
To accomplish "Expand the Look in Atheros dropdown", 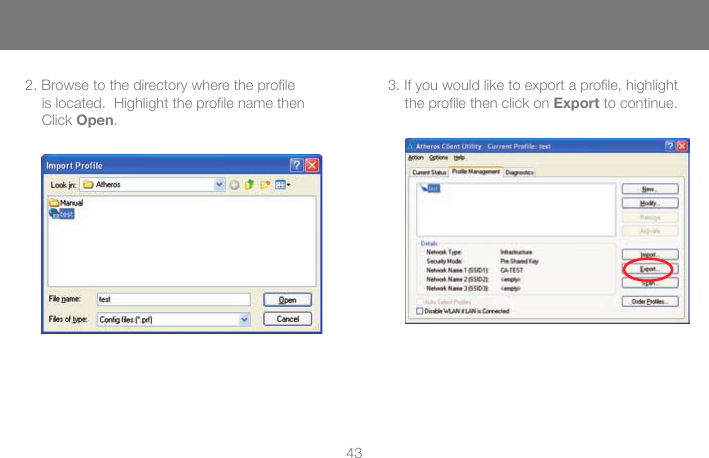I will (x=219, y=184).
